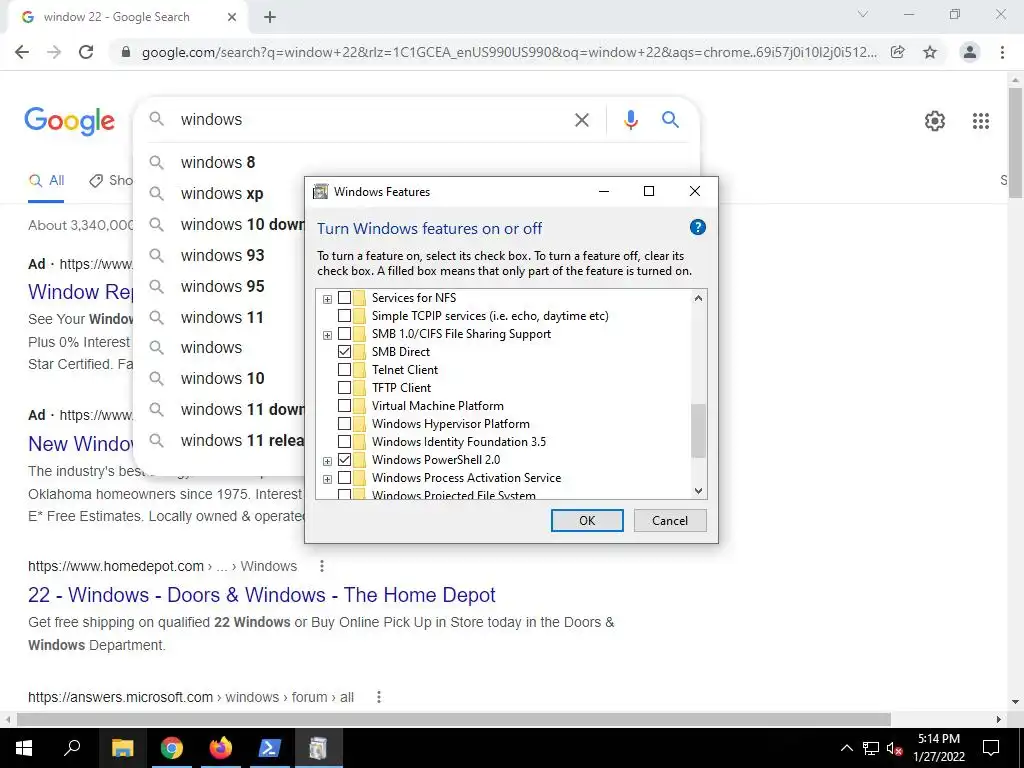Enable TFTP Client checkbox

344,388
